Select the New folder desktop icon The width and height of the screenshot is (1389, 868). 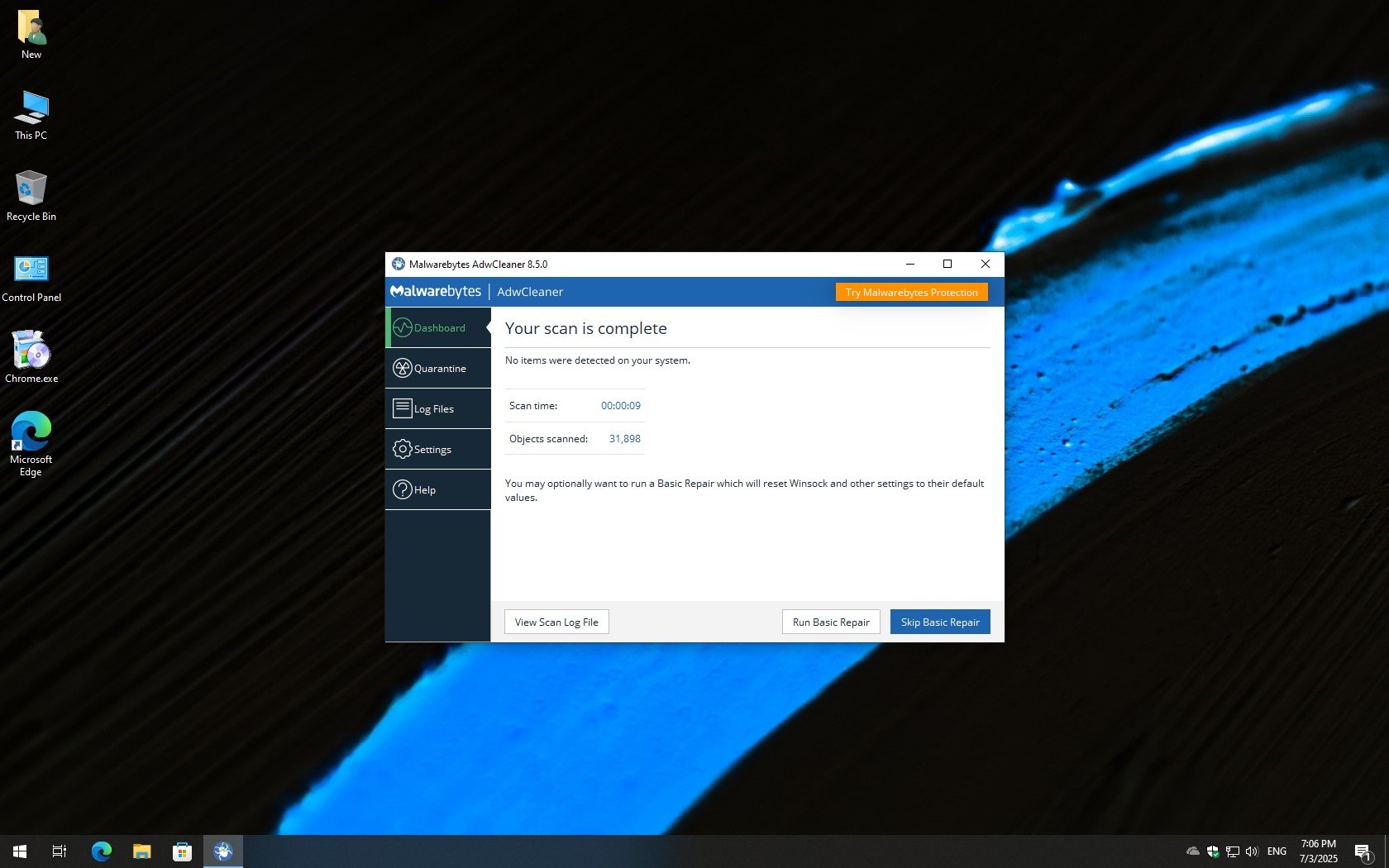pyautogui.click(x=31, y=35)
